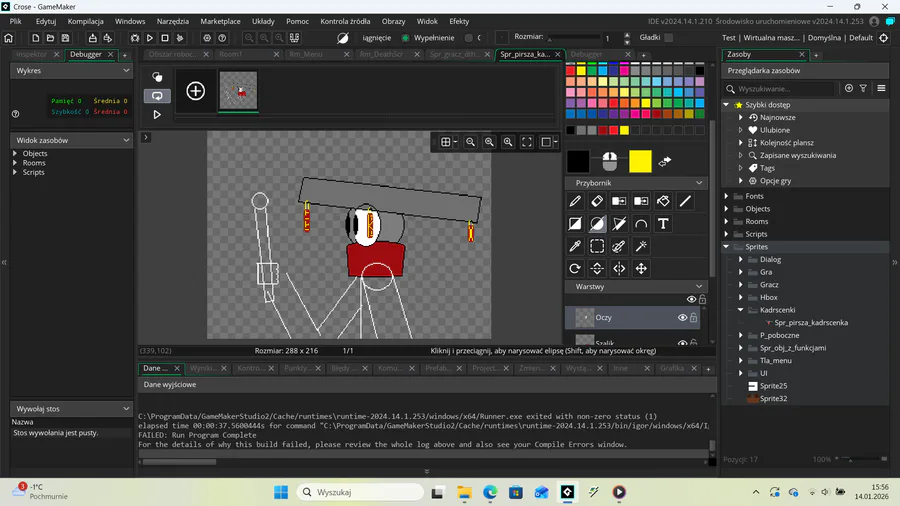Click the Sprite25 asset

click(773, 386)
